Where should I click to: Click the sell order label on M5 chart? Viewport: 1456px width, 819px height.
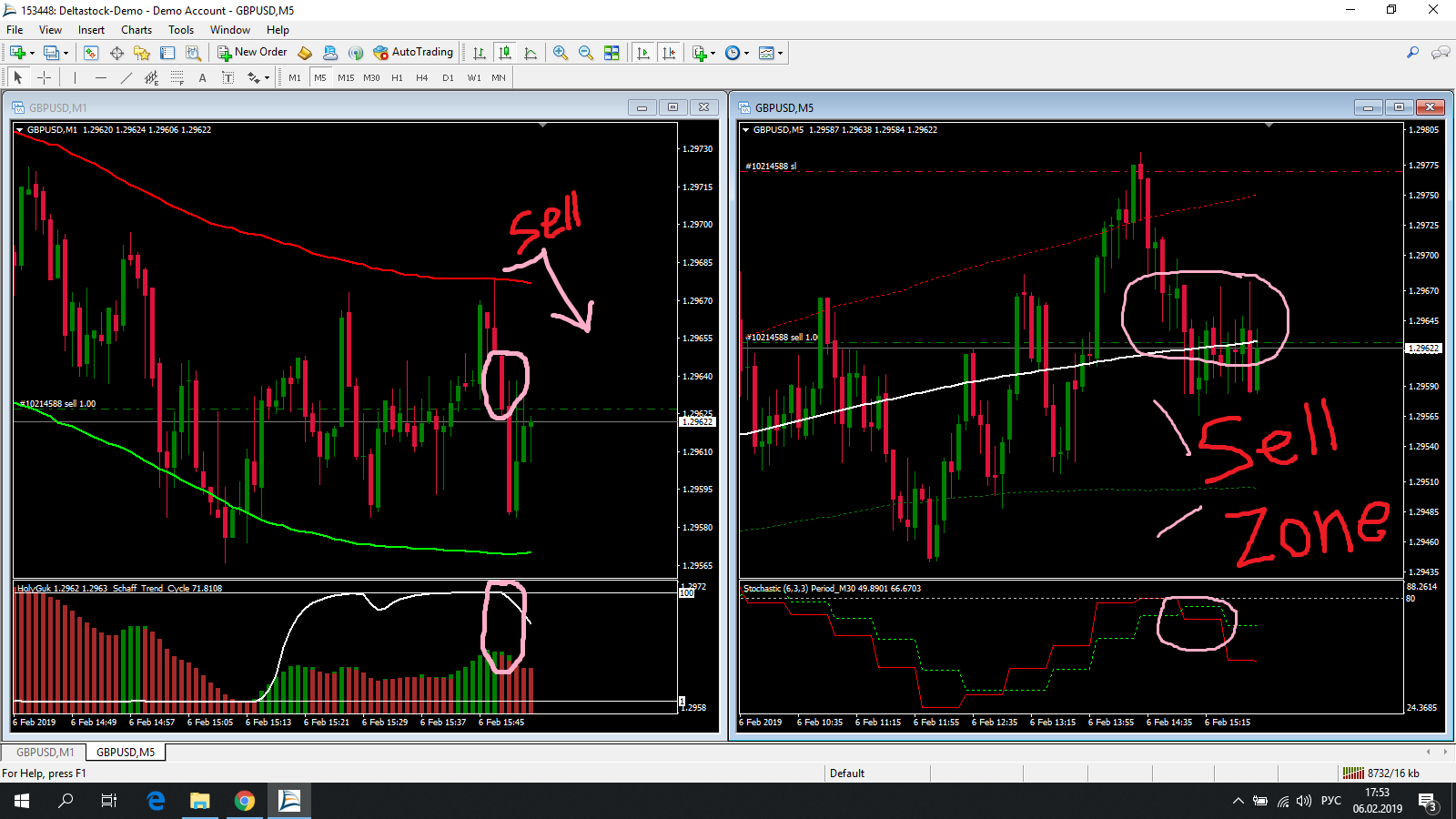click(x=782, y=338)
